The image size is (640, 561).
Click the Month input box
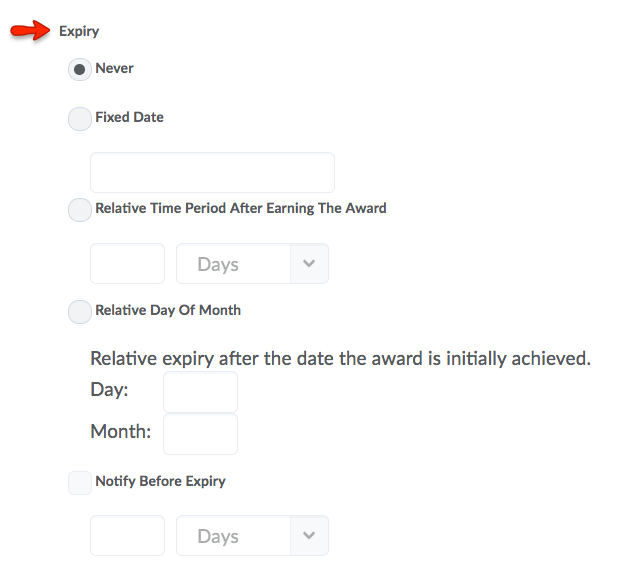tap(200, 434)
